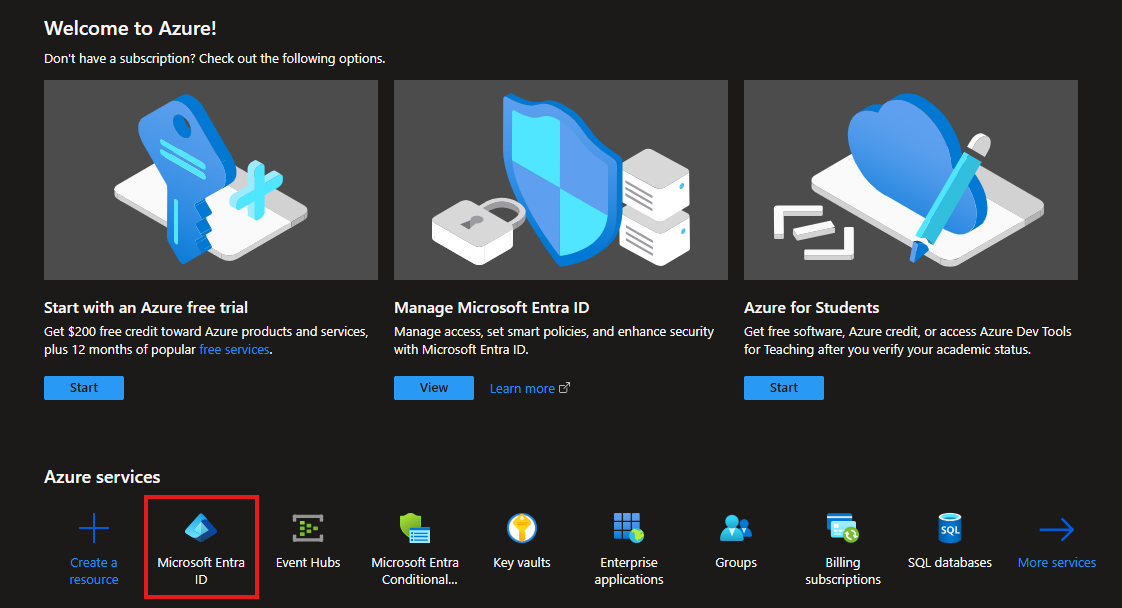Open the Key vaults service icon
Image resolution: width=1122 pixels, height=608 pixels.
coord(522,529)
